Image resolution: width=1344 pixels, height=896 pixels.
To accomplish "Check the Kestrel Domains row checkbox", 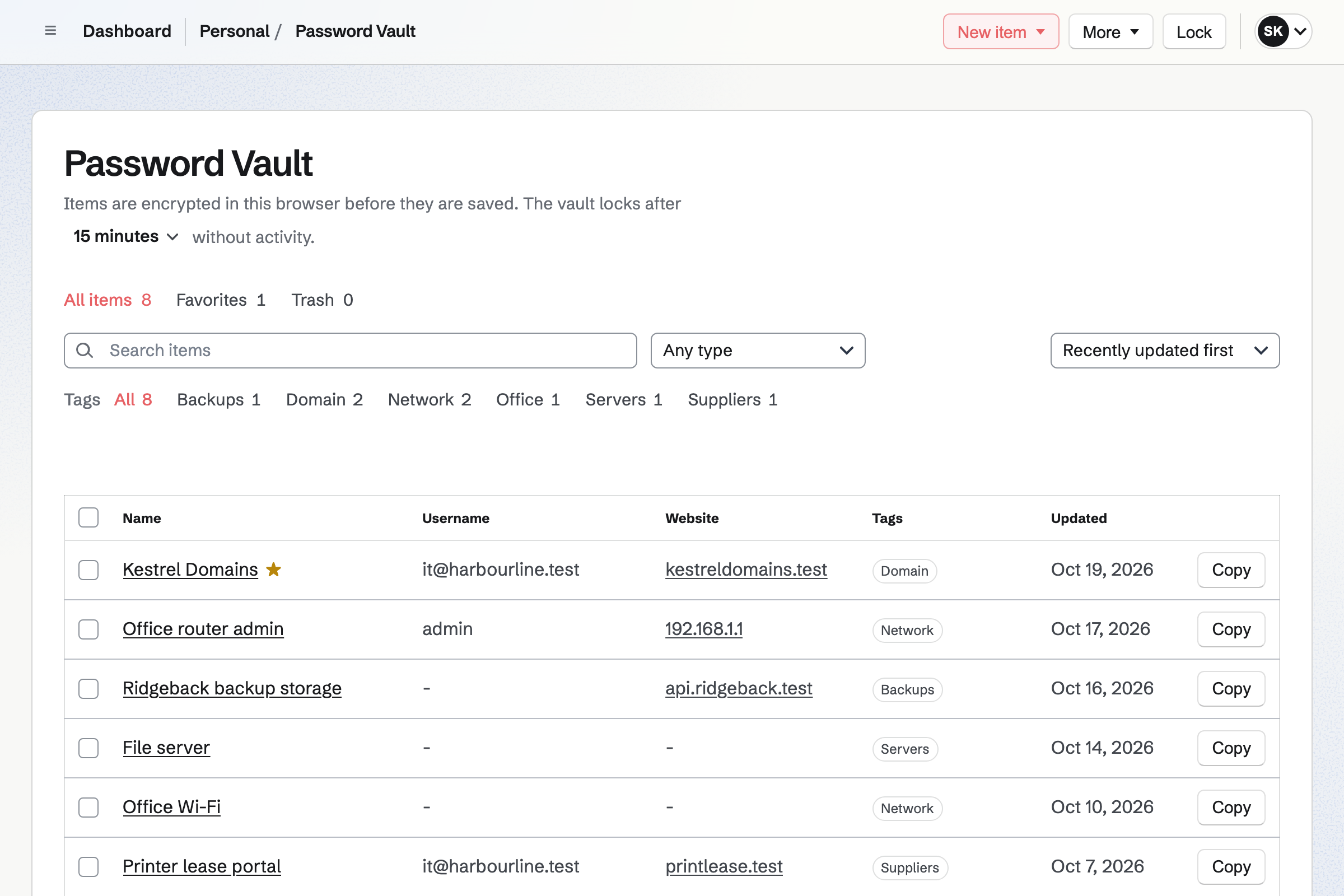I will point(88,570).
